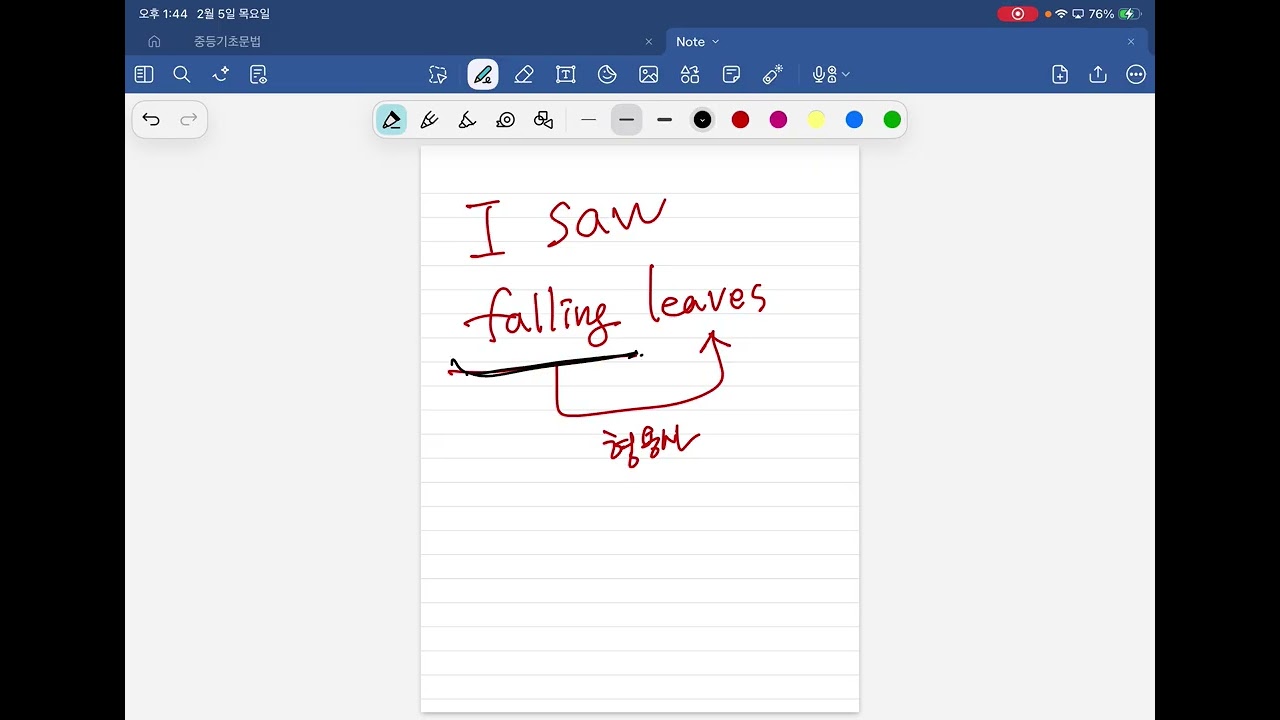This screenshot has height=720, width=1280.
Task: Select the sticker tool
Action: pos(607,74)
